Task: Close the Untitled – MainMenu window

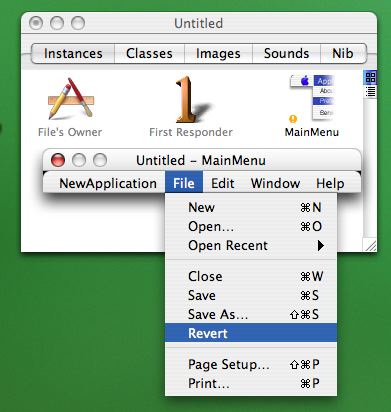Action: point(58,160)
